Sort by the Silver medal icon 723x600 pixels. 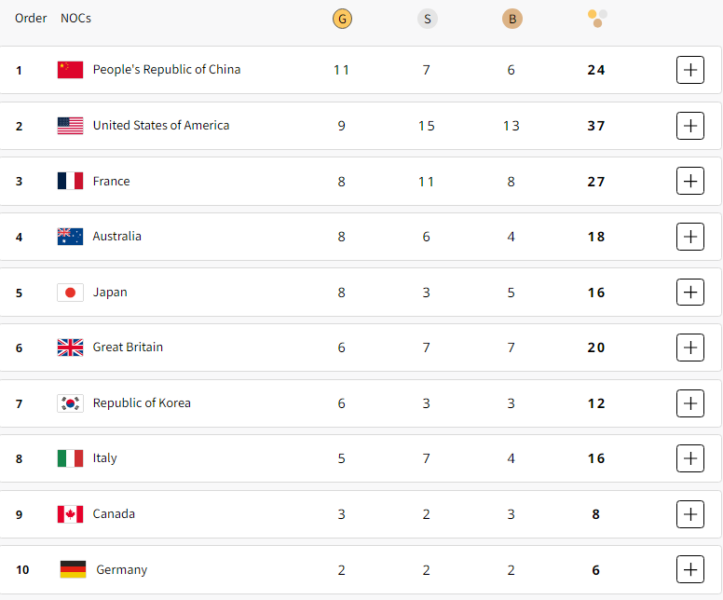[x=427, y=19]
